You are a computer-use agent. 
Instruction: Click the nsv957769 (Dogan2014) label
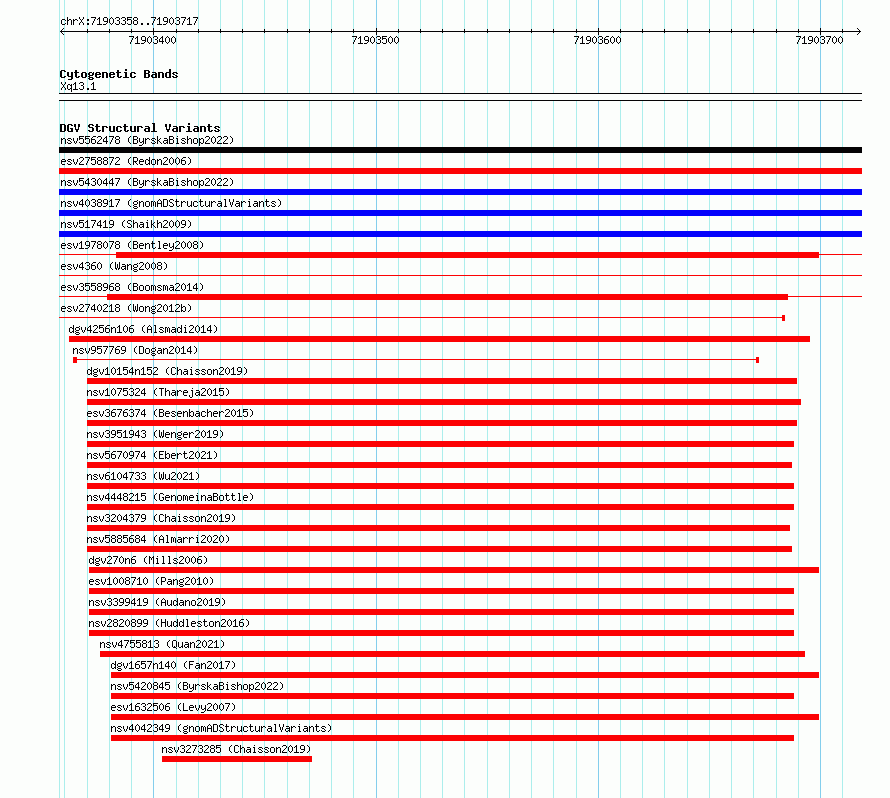point(135,350)
